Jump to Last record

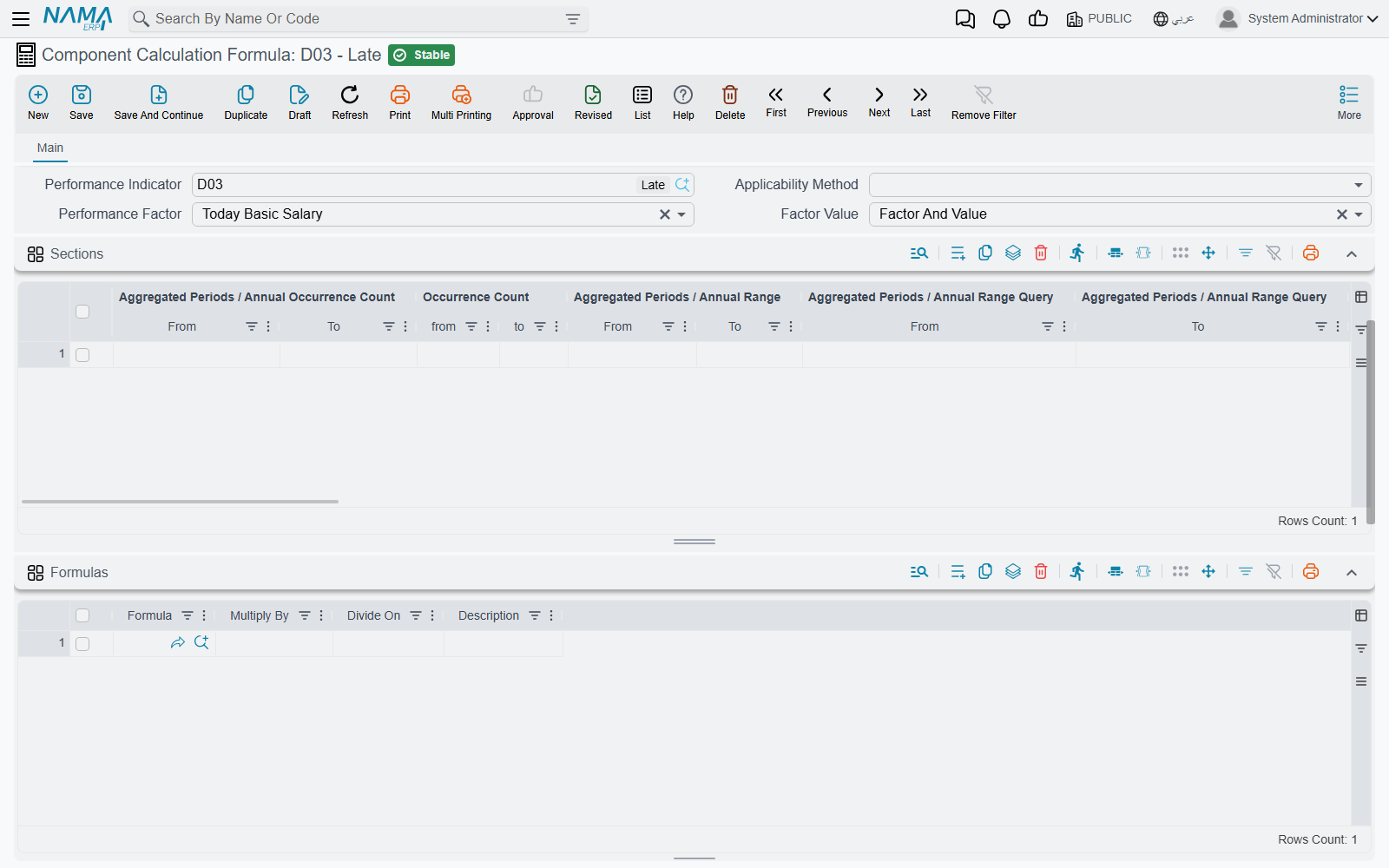coord(920,102)
